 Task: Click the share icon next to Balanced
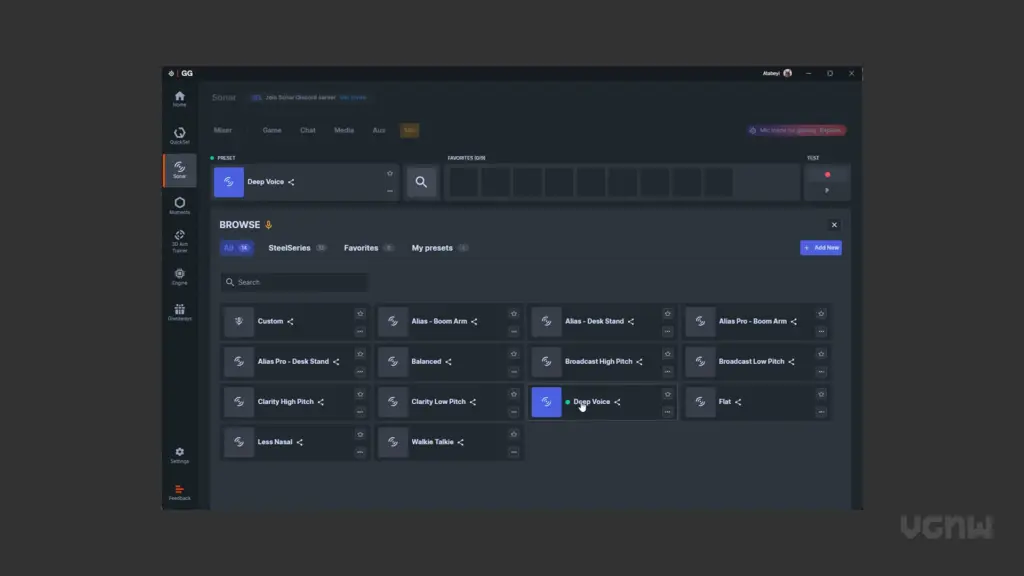point(449,362)
